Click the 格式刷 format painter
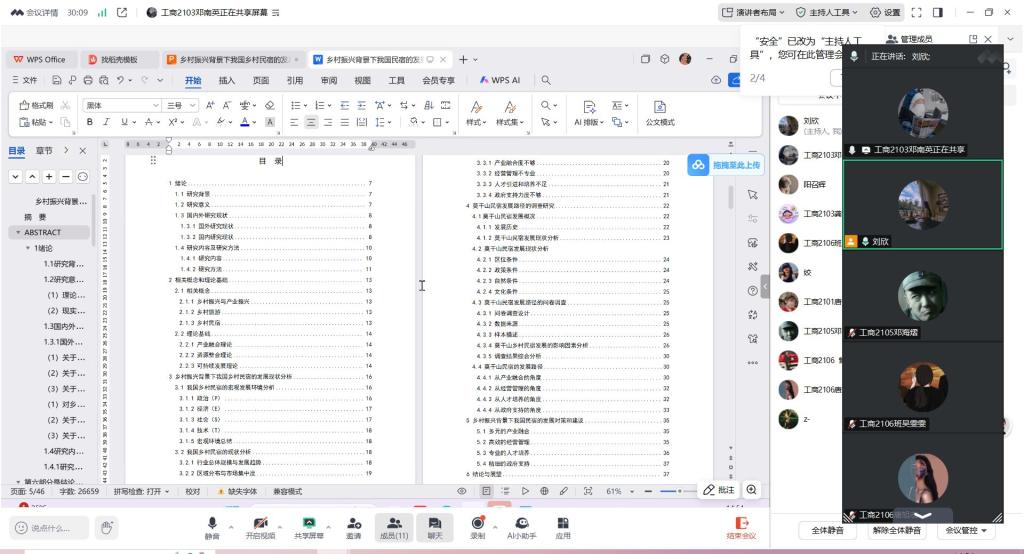The width and height of the screenshot is (1024, 554). click(x=36, y=105)
